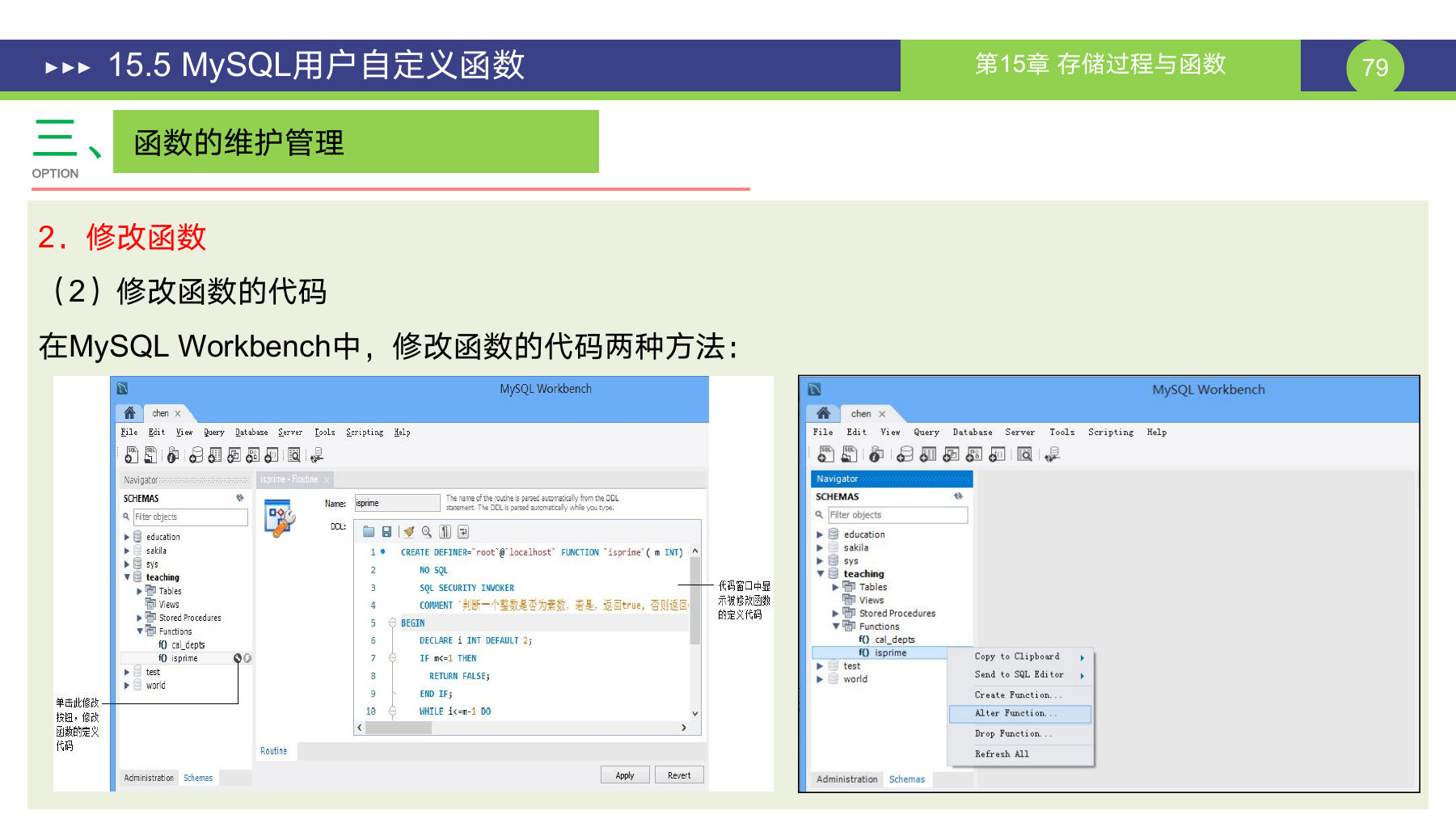This screenshot has width=1456, height=819.
Task: Expand sakila schema in left Workbench
Action: click(127, 551)
